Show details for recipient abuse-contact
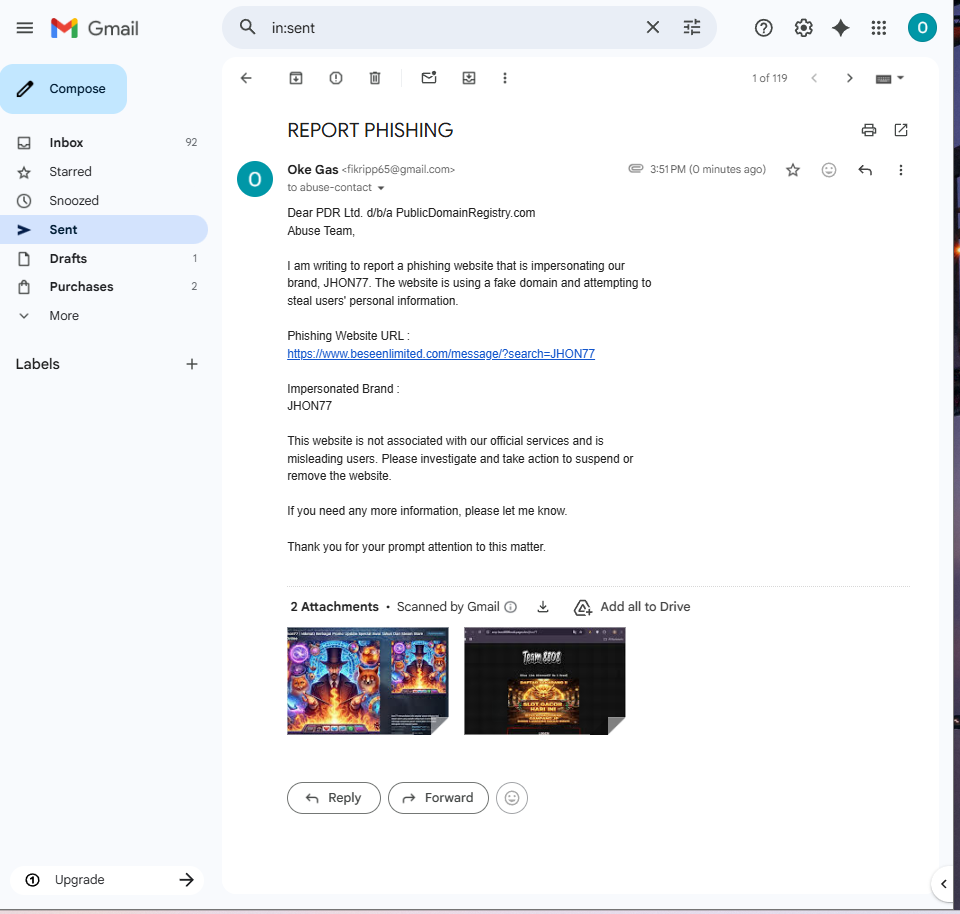The height and width of the screenshot is (914, 960). click(x=381, y=188)
